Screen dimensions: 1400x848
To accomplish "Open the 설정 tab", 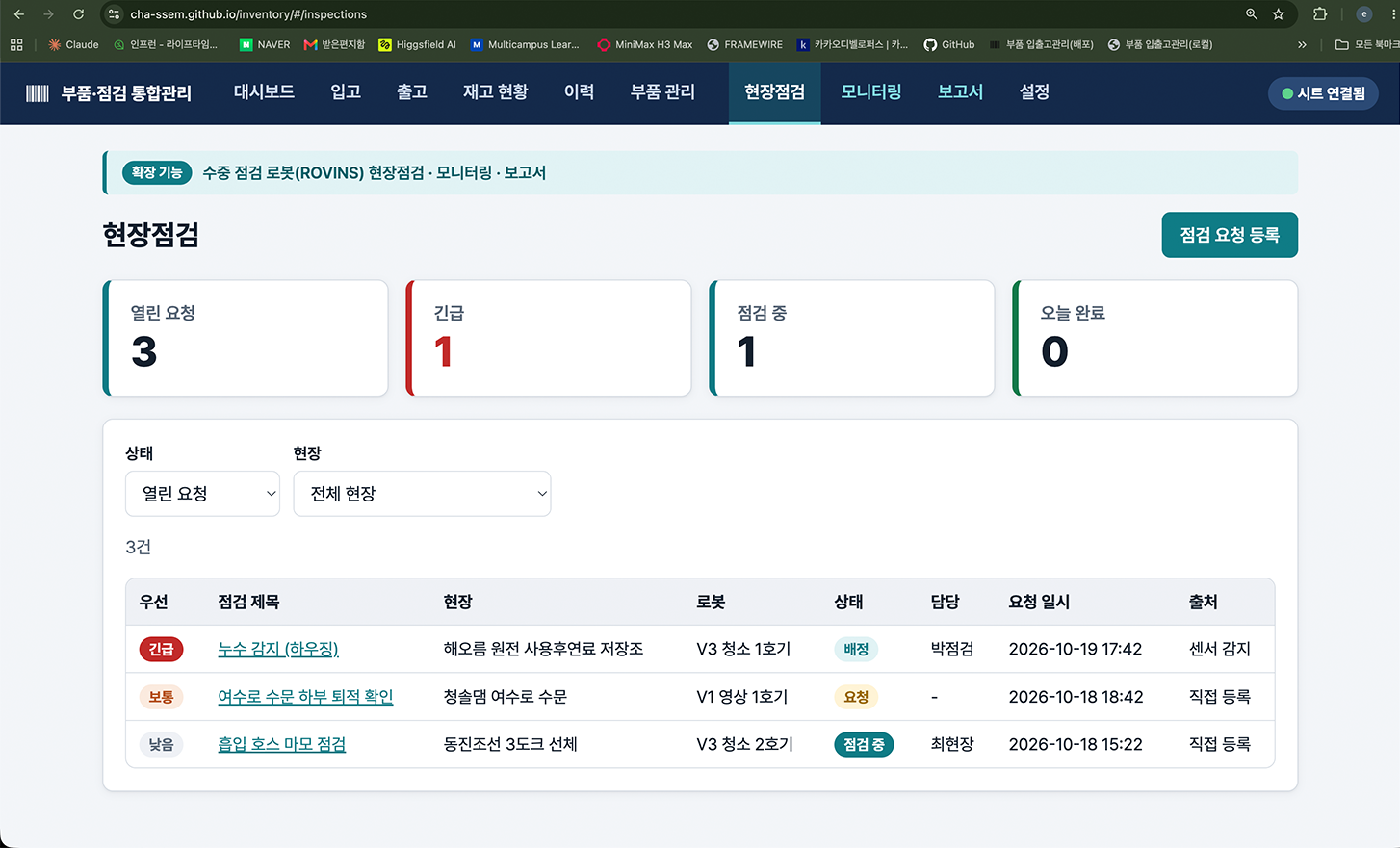I will pos(1034,92).
